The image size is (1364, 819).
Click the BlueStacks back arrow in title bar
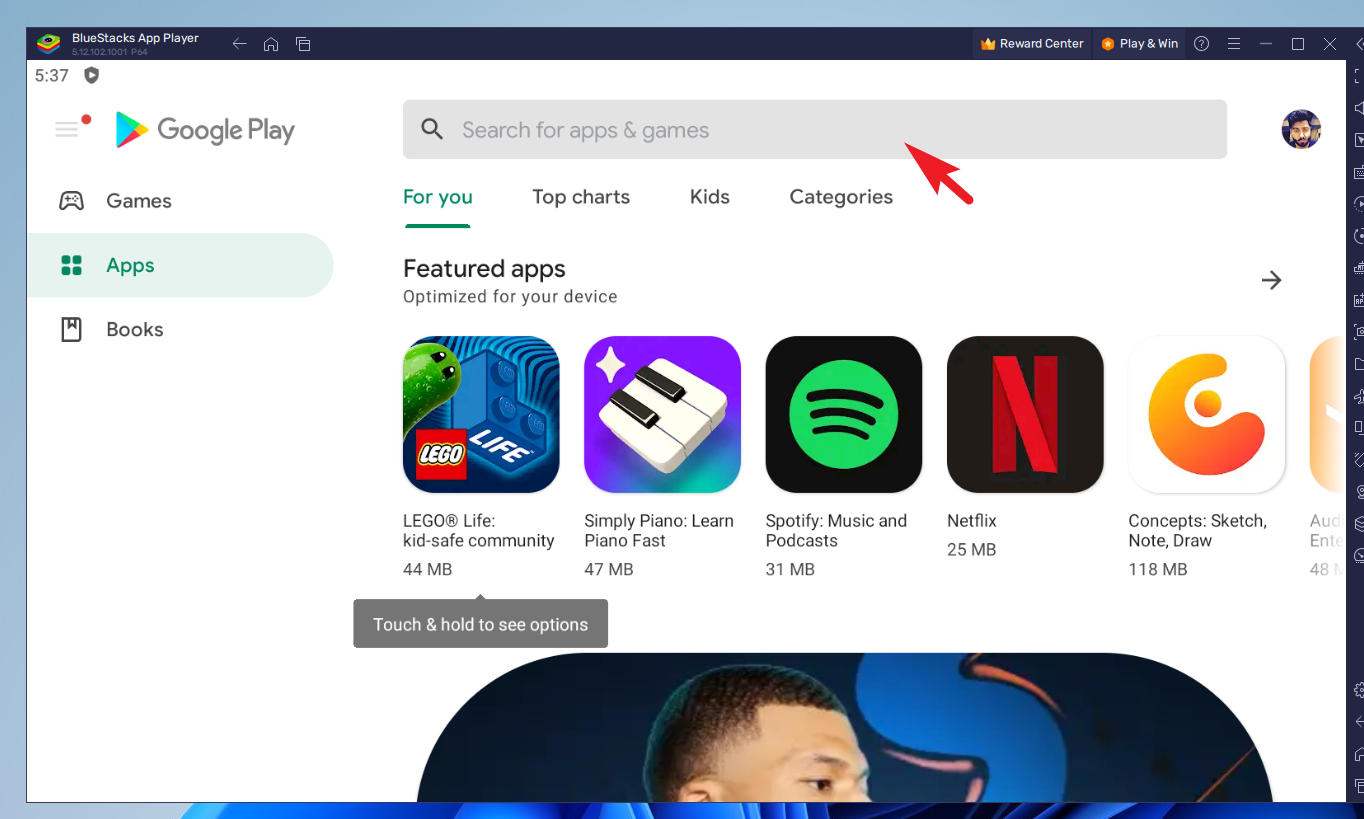point(239,44)
